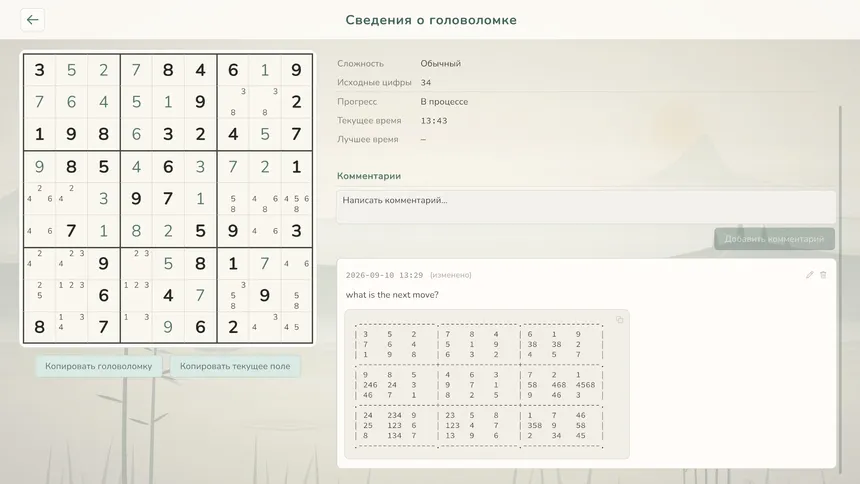Select the sudoku cell with candidates 2 5

pos(39,295)
